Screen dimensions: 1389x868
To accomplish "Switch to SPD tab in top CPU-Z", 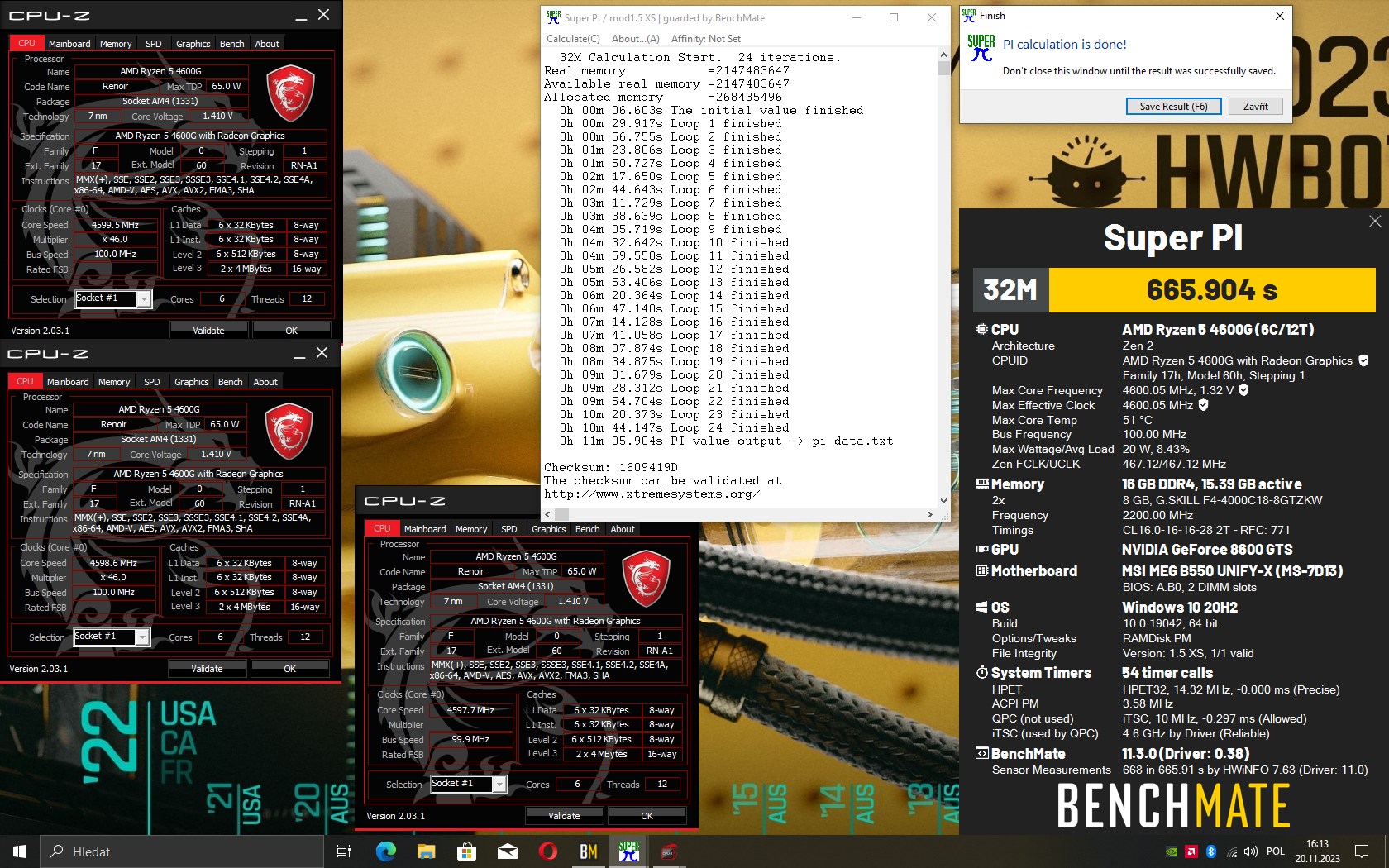I will (x=154, y=44).
